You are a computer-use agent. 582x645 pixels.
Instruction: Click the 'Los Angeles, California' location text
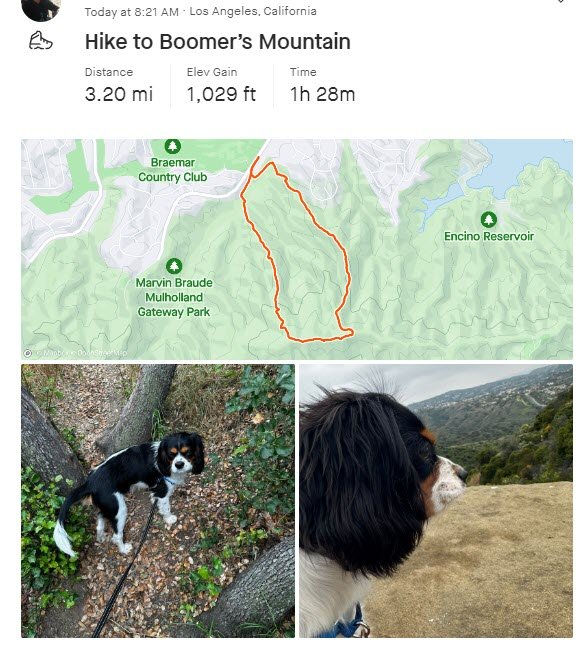tap(253, 11)
